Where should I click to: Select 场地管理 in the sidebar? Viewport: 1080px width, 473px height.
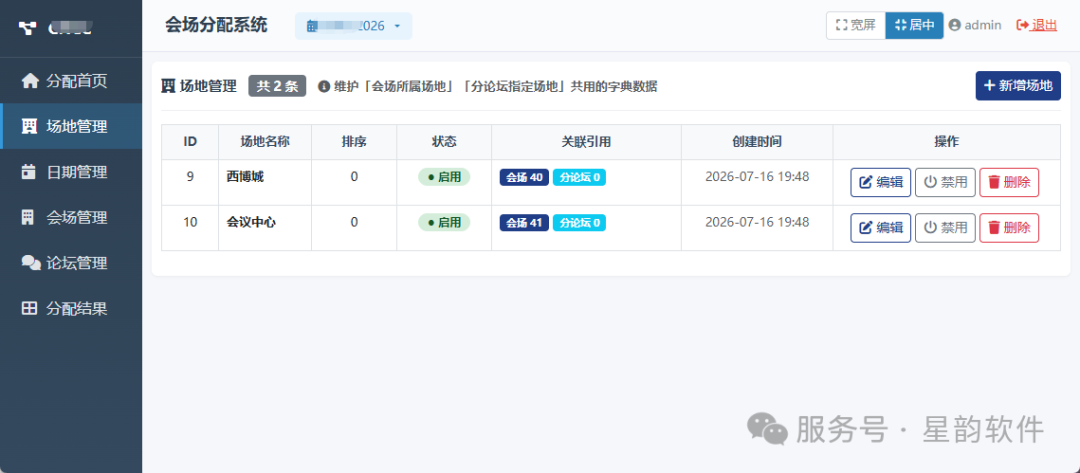click(x=71, y=126)
